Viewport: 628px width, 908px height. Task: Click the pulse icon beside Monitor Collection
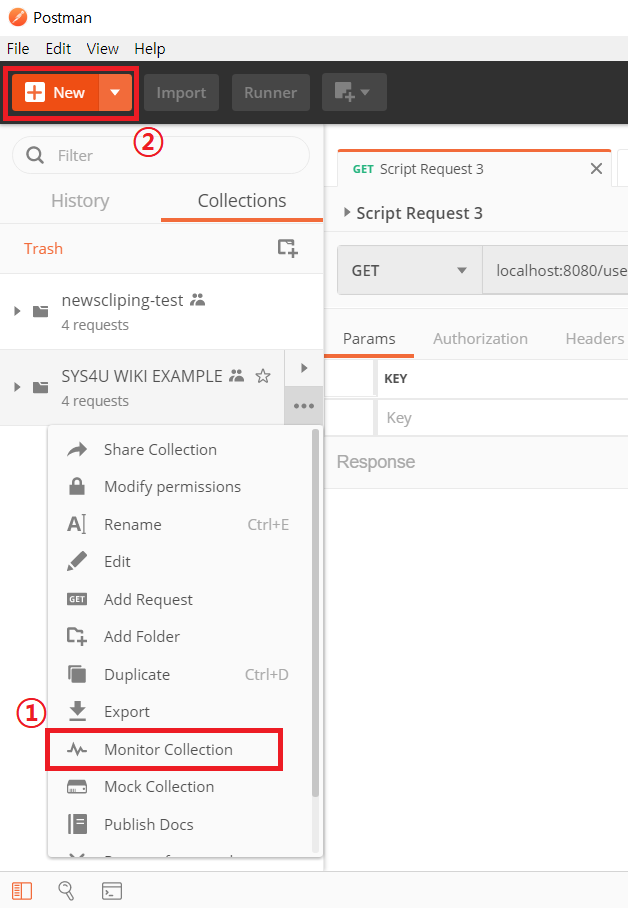77,749
